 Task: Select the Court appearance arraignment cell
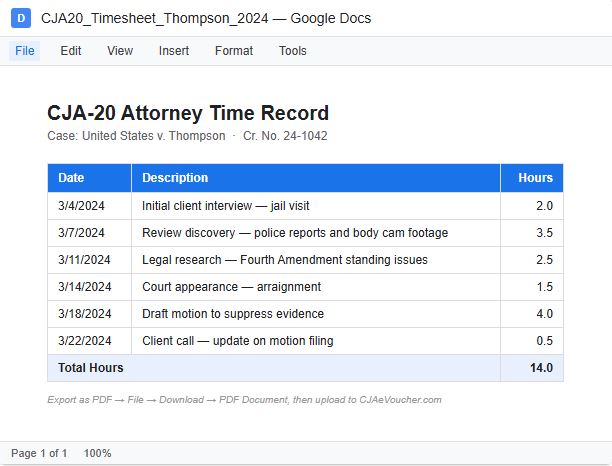click(316, 287)
